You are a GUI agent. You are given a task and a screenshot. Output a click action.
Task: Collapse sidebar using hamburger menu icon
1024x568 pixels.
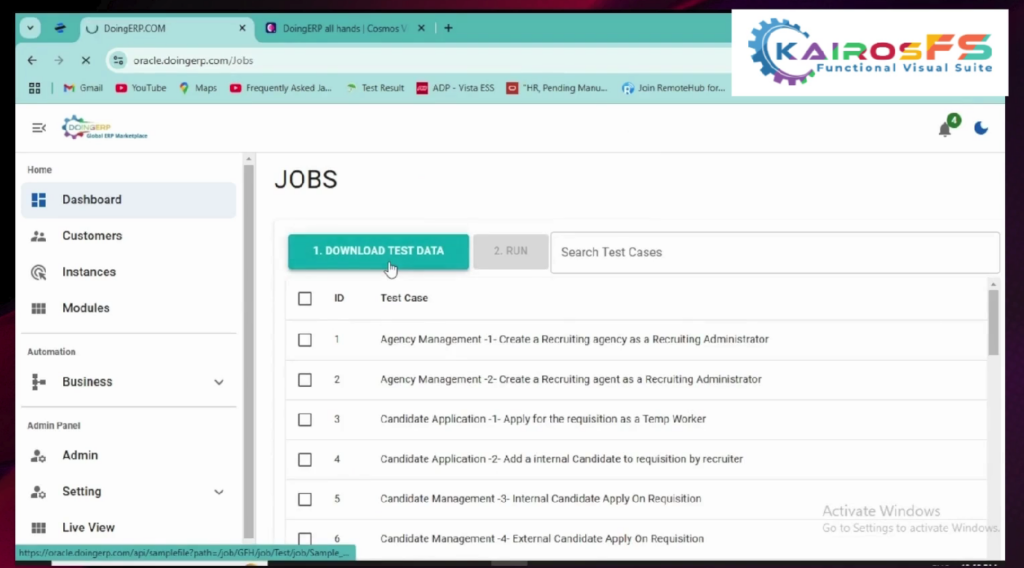click(x=39, y=128)
